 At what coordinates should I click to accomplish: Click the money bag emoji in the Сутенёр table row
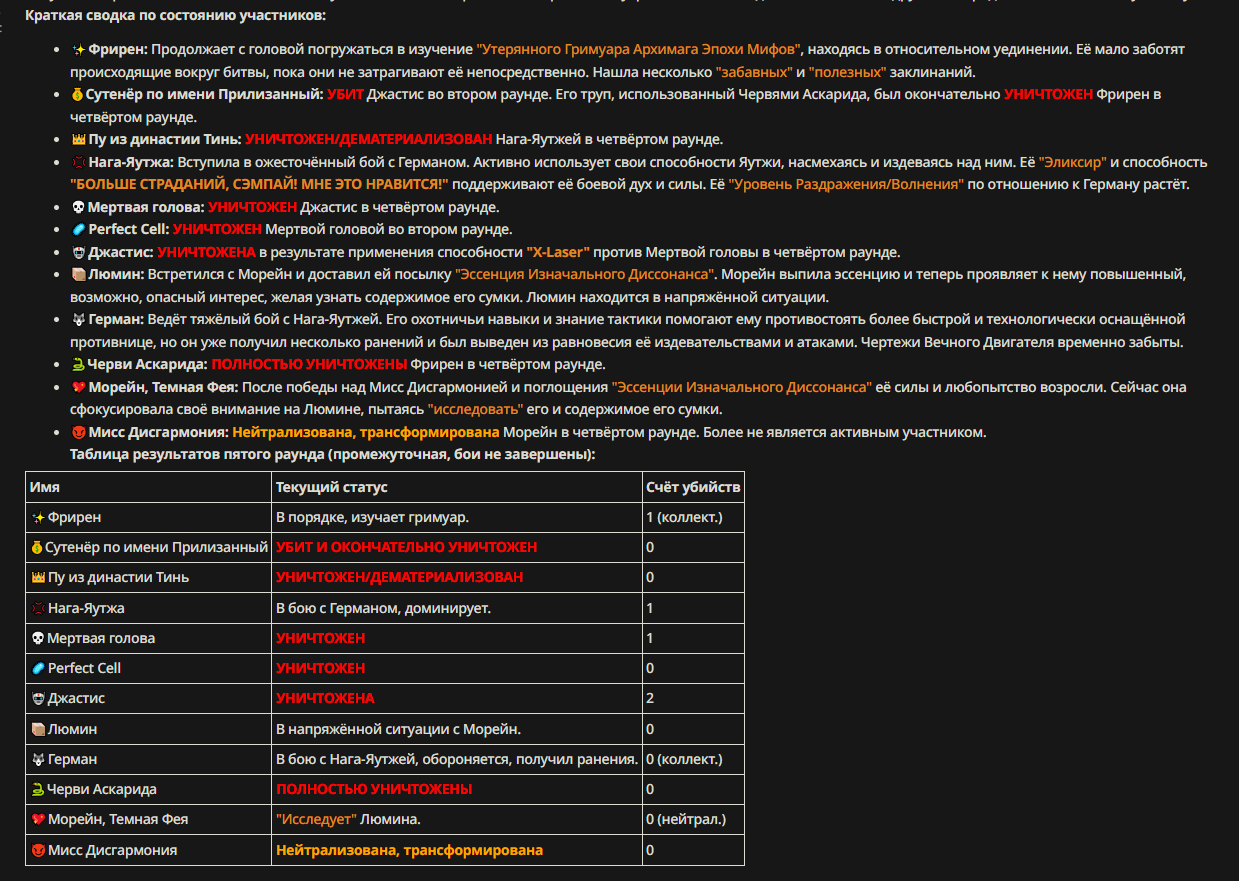tap(38, 547)
